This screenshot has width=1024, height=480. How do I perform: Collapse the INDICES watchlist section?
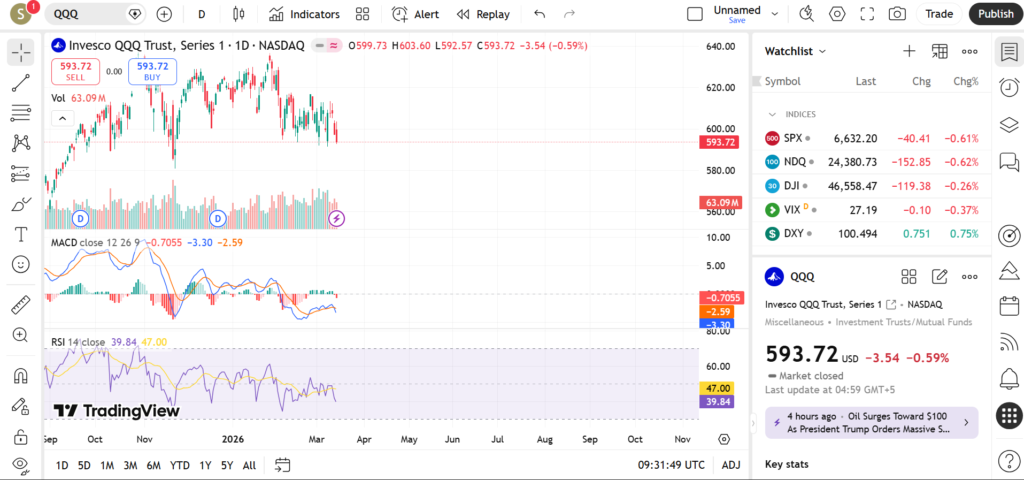772,114
